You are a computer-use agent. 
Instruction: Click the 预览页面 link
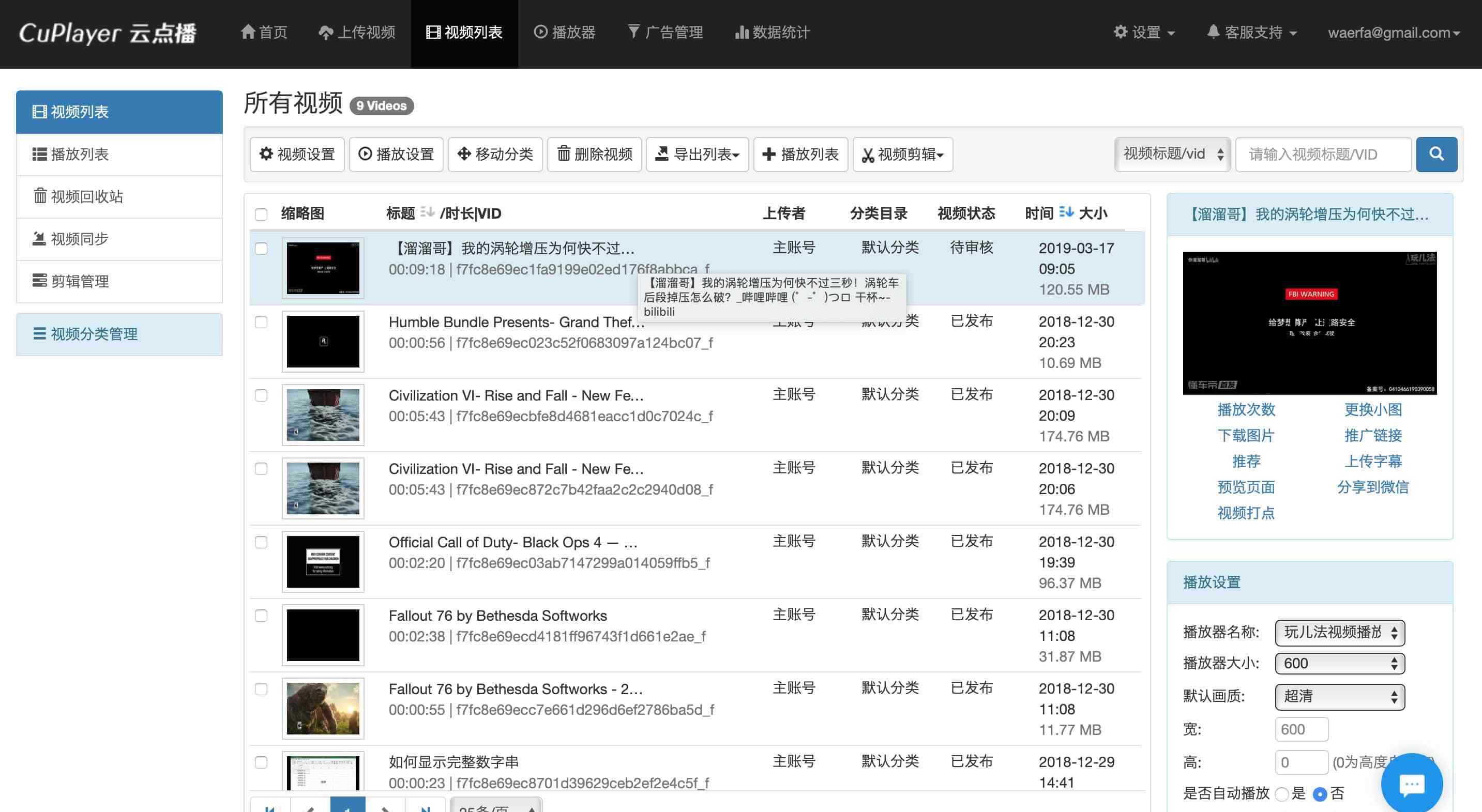coord(1246,487)
